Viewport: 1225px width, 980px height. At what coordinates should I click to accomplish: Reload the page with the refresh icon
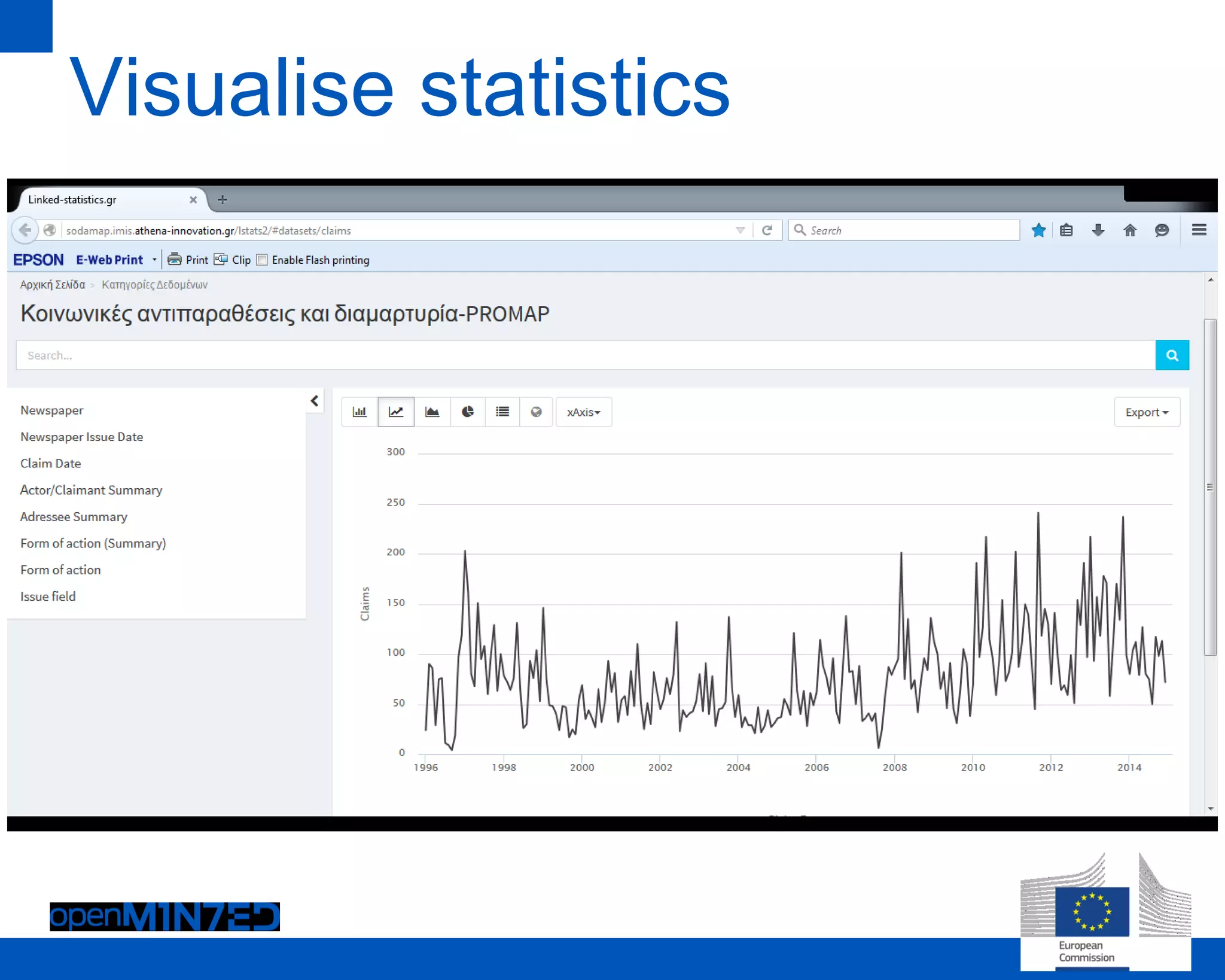coord(767,230)
